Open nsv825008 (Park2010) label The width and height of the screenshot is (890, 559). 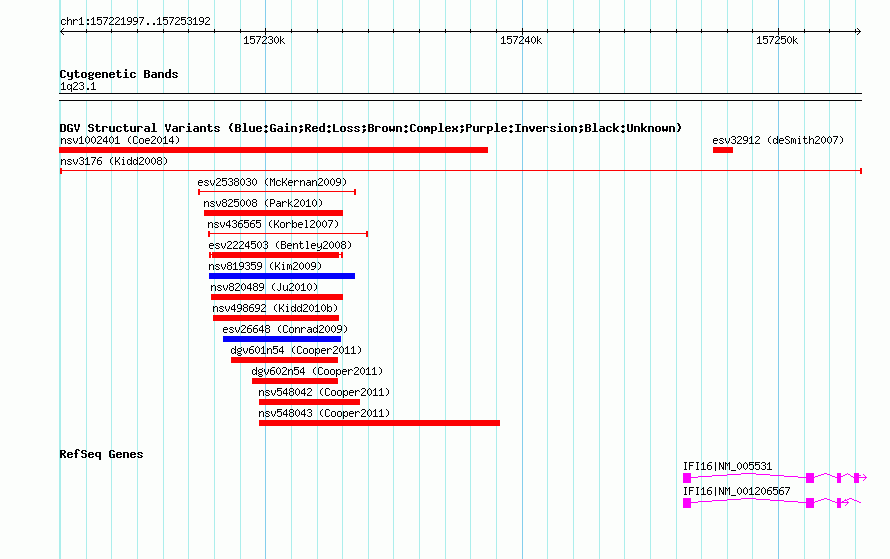[x=263, y=203]
